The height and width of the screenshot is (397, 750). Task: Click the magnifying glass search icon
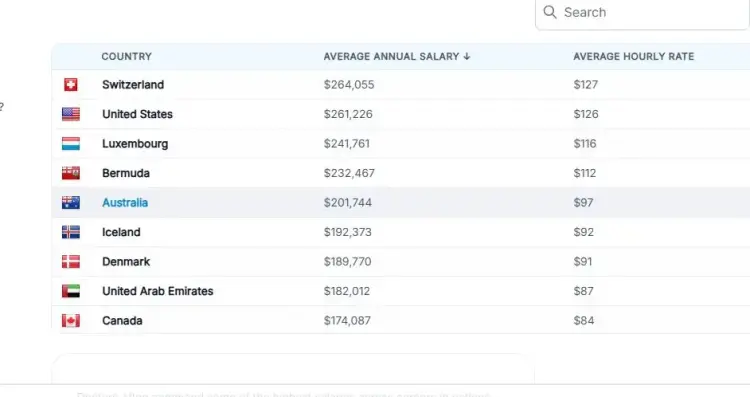pos(550,12)
